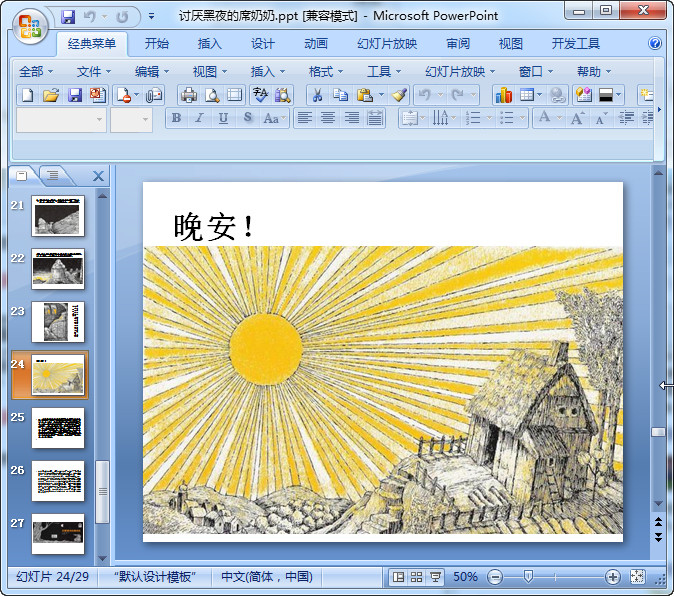Open the research books icon
This screenshot has width=674, height=596.
point(283,95)
